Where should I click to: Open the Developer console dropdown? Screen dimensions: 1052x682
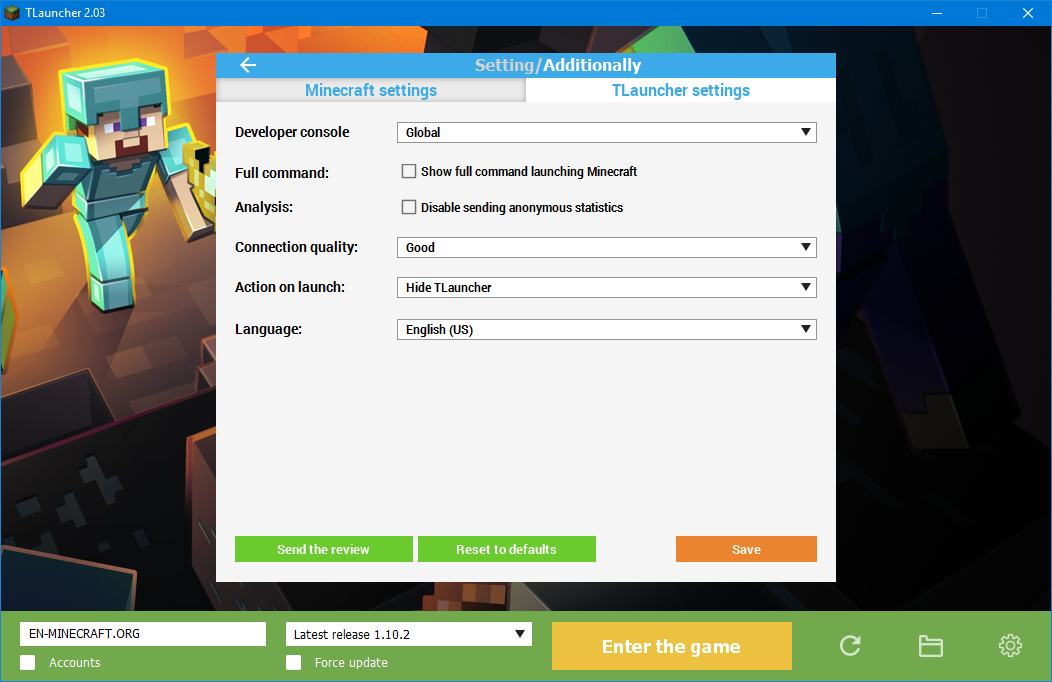[x=607, y=132]
